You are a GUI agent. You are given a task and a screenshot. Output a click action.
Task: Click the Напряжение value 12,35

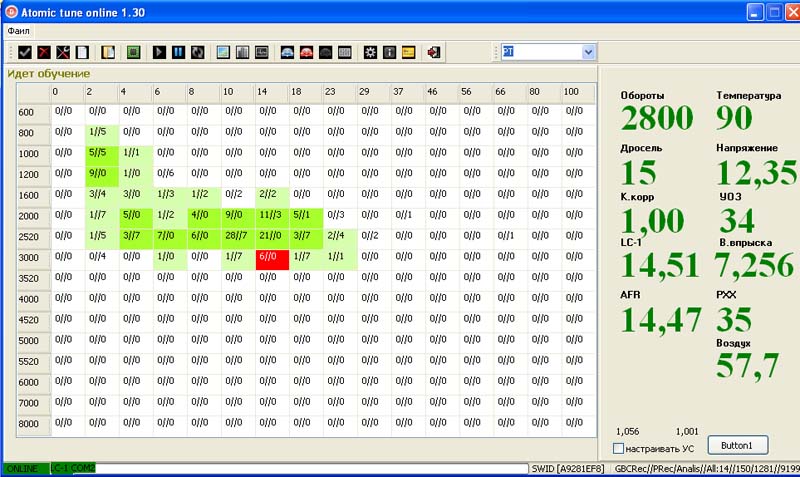[x=757, y=172]
